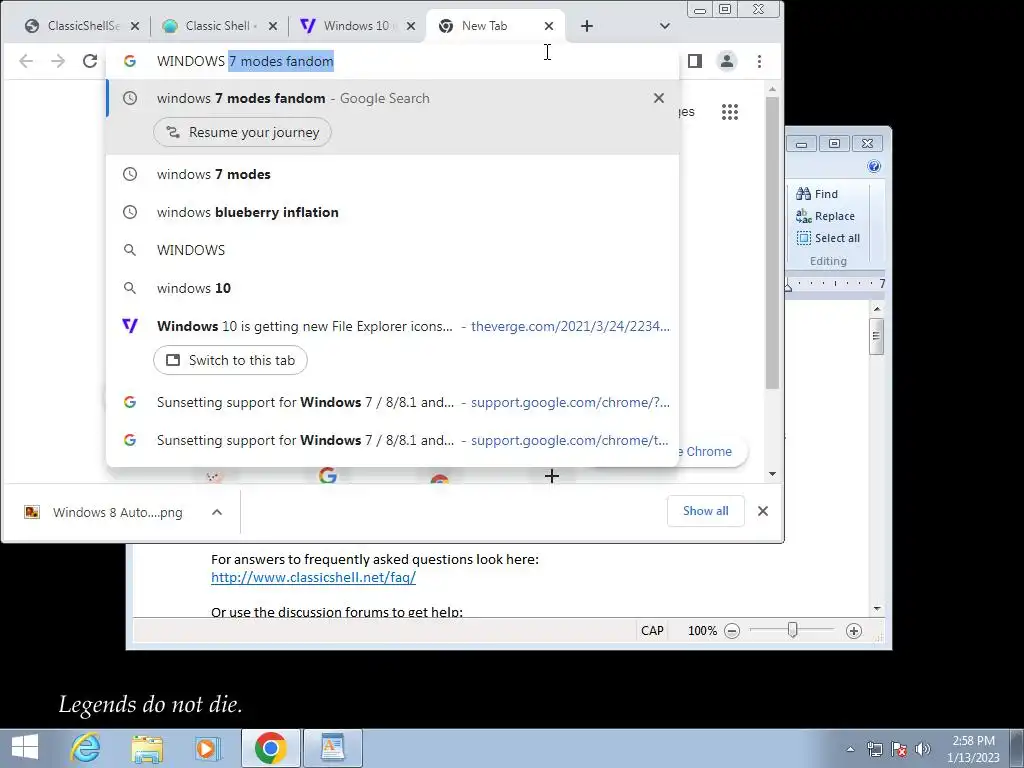Show hidden tray icons arrow
This screenshot has width=1024, height=768.
[850, 749]
